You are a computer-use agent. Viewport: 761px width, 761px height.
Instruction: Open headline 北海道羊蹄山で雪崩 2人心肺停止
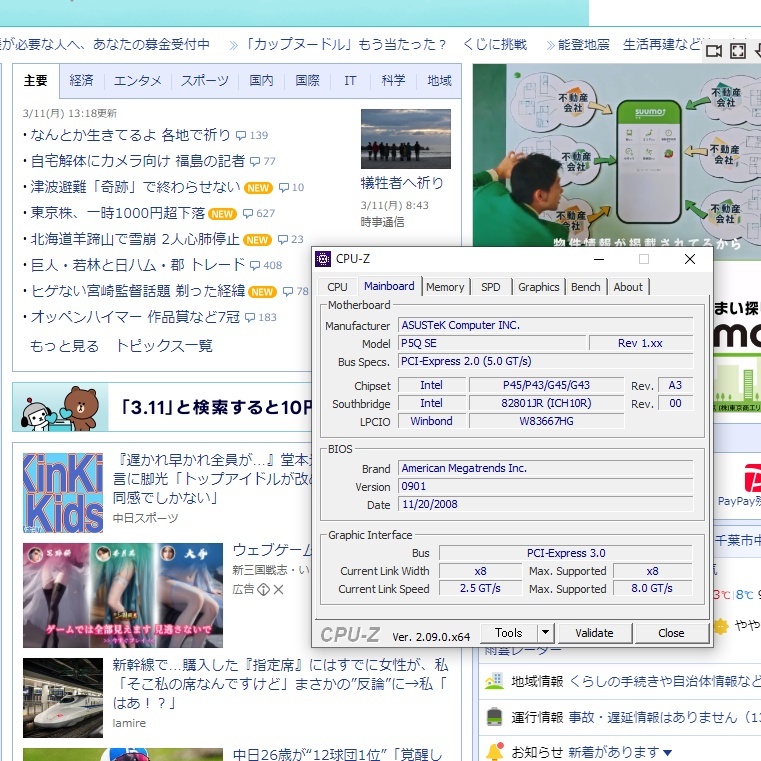(135, 239)
